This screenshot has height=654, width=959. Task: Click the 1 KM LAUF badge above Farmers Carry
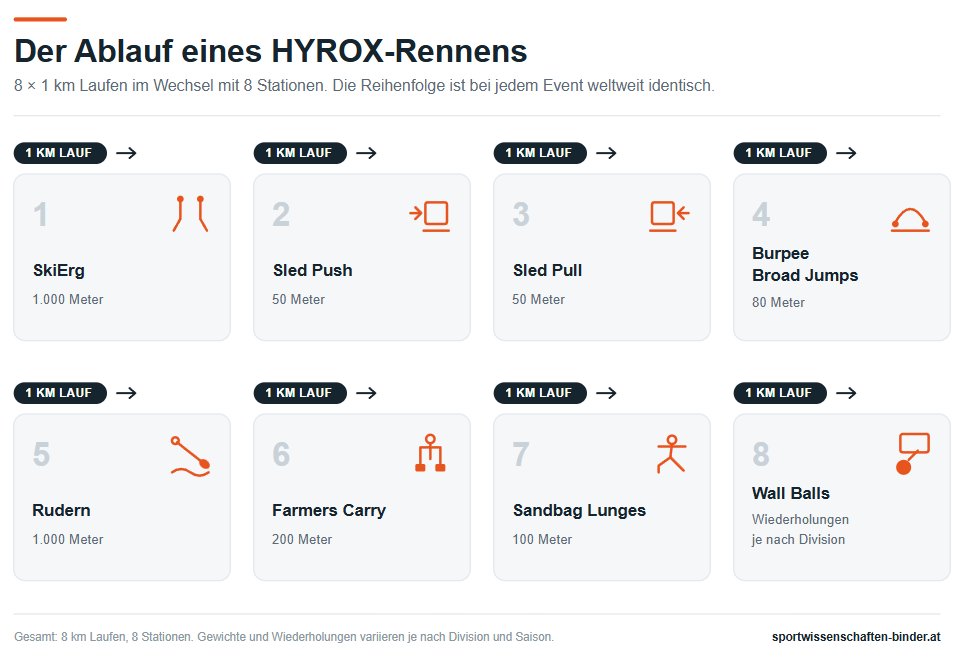(300, 393)
